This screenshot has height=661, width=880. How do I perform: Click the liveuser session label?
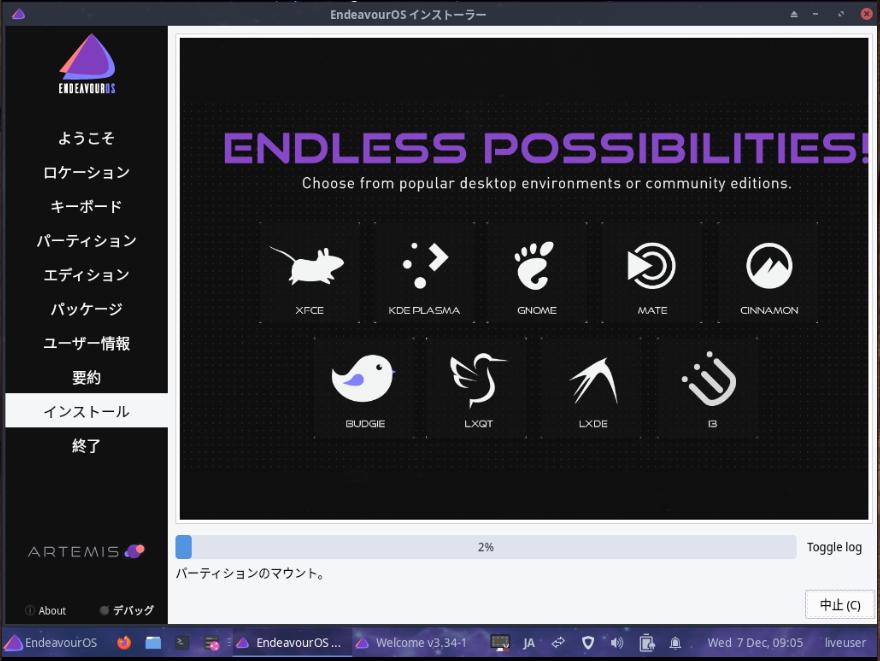[x=845, y=643]
